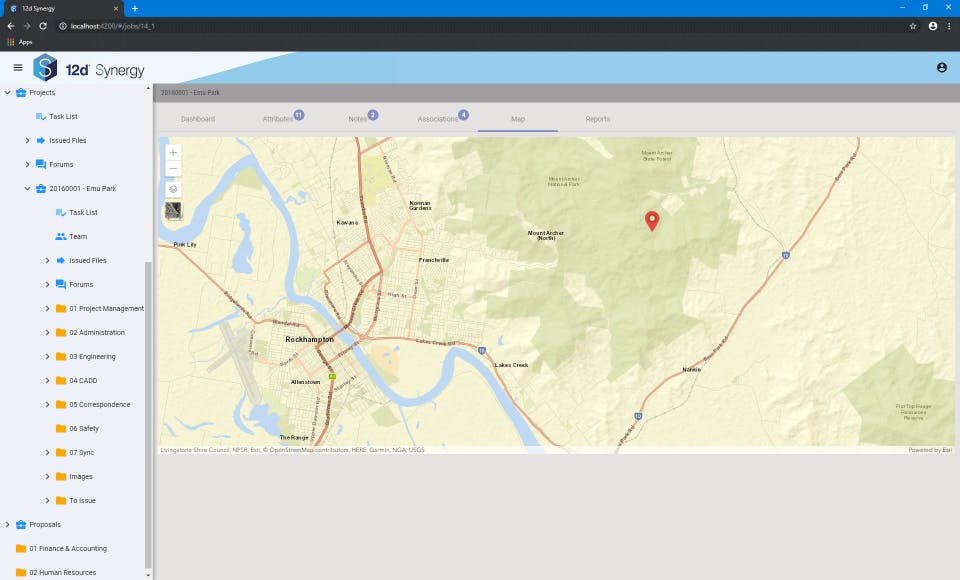
Task: Click the 12d Synergy logo
Action: pos(89,68)
